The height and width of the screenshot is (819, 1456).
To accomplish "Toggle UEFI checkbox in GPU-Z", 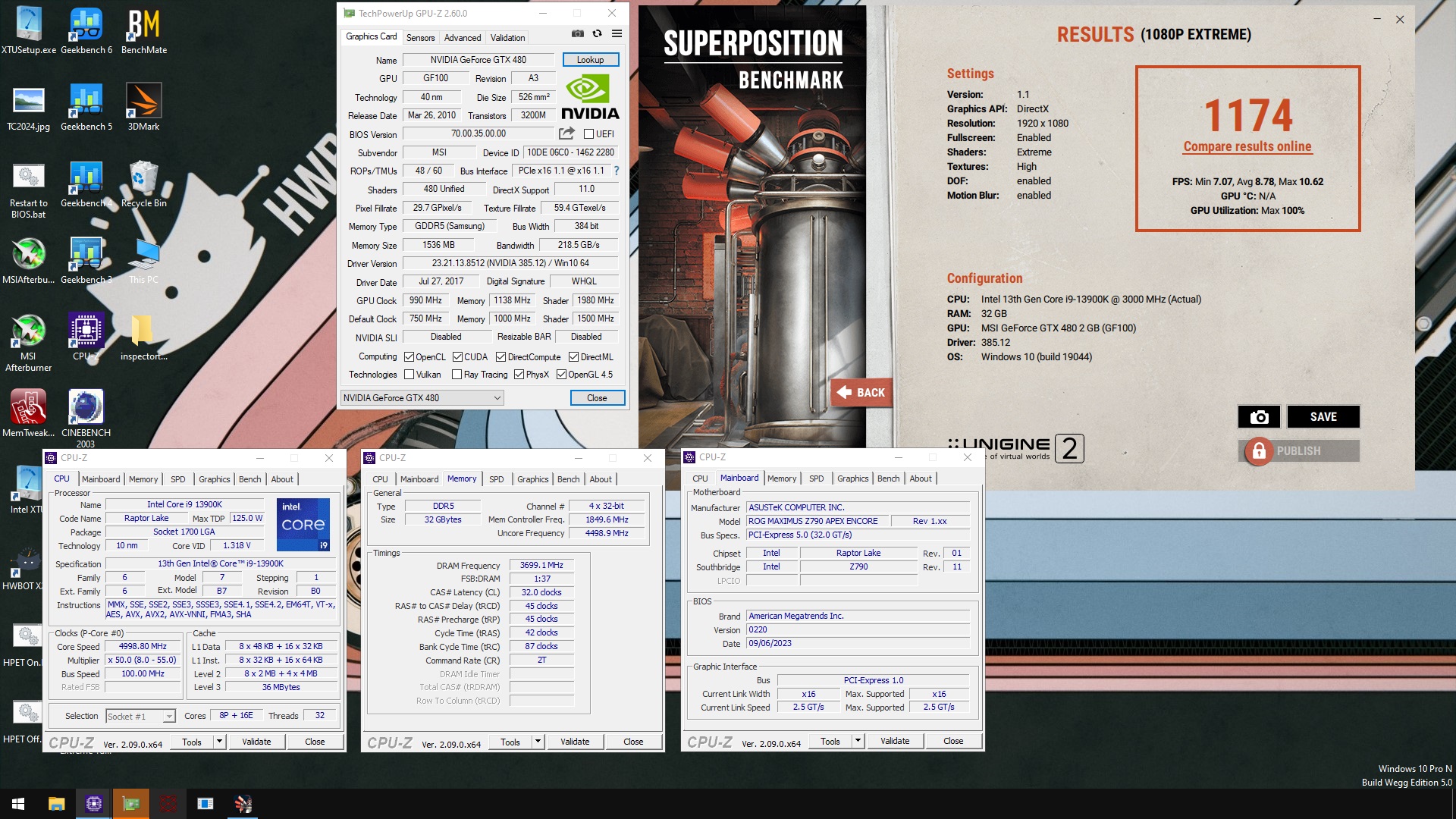I will pyautogui.click(x=589, y=134).
